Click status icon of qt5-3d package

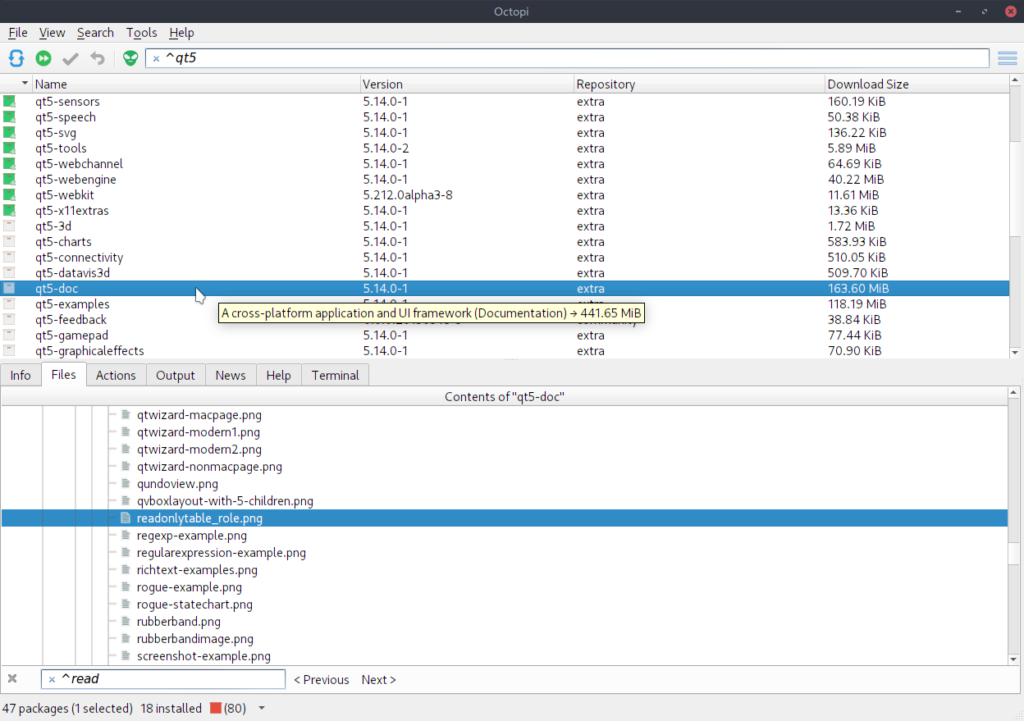point(10,226)
